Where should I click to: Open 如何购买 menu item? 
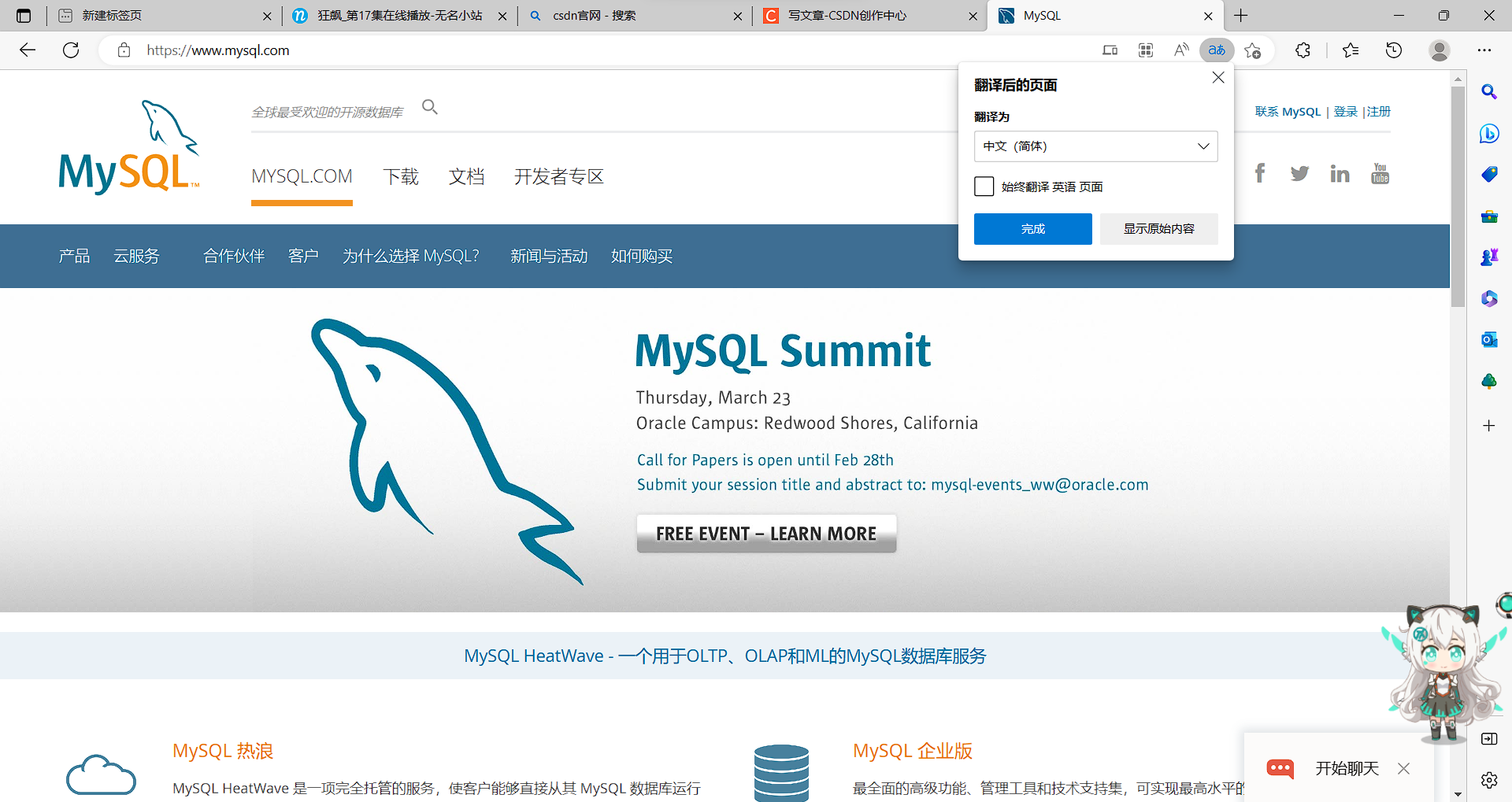coord(642,256)
